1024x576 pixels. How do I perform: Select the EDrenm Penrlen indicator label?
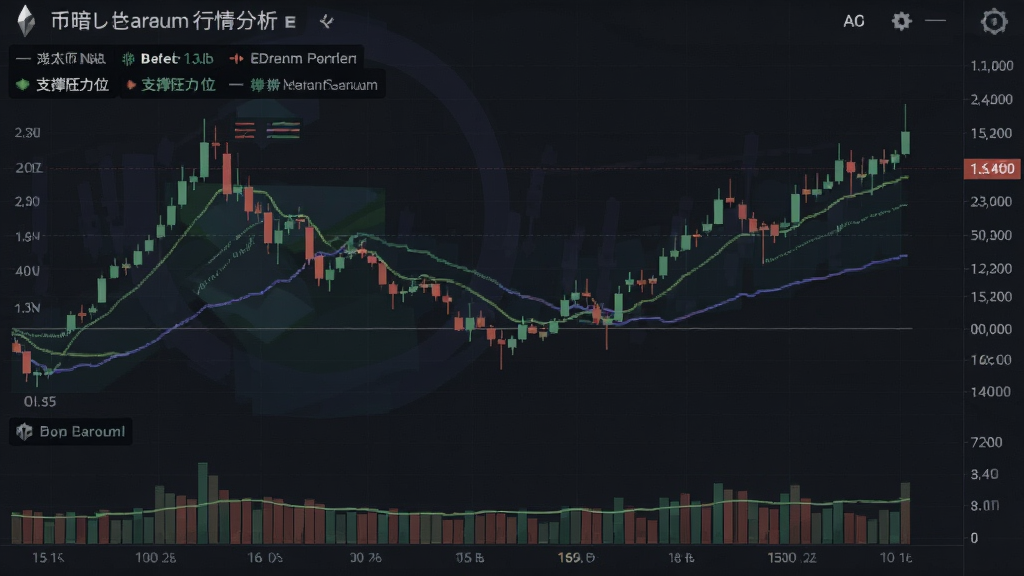tap(303, 59)
